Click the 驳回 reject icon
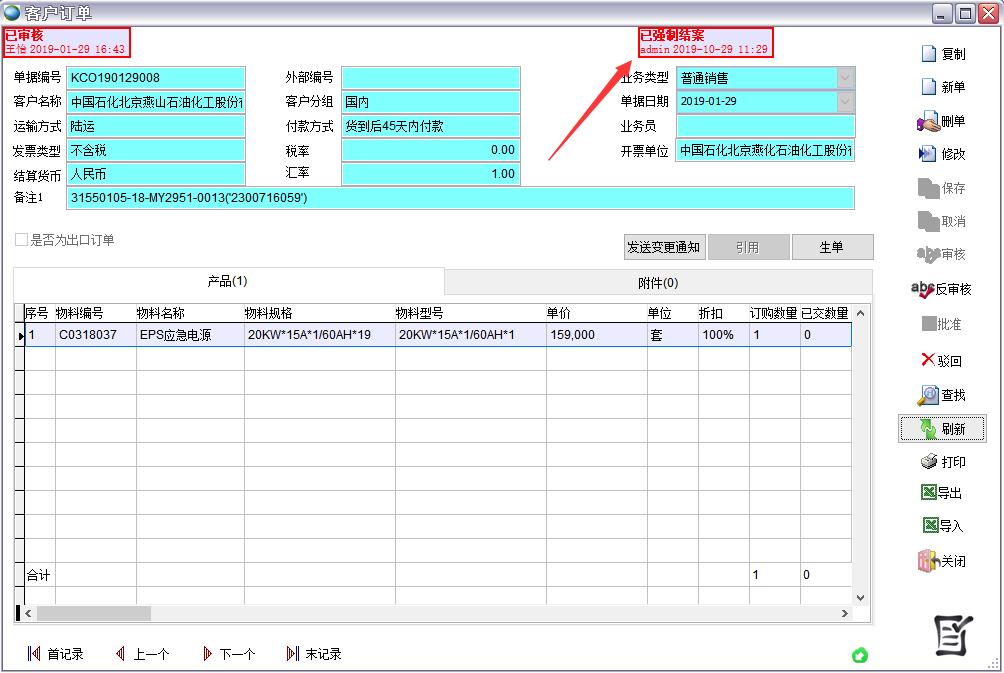Screen dimensions: 1004x673 point(928,360)
